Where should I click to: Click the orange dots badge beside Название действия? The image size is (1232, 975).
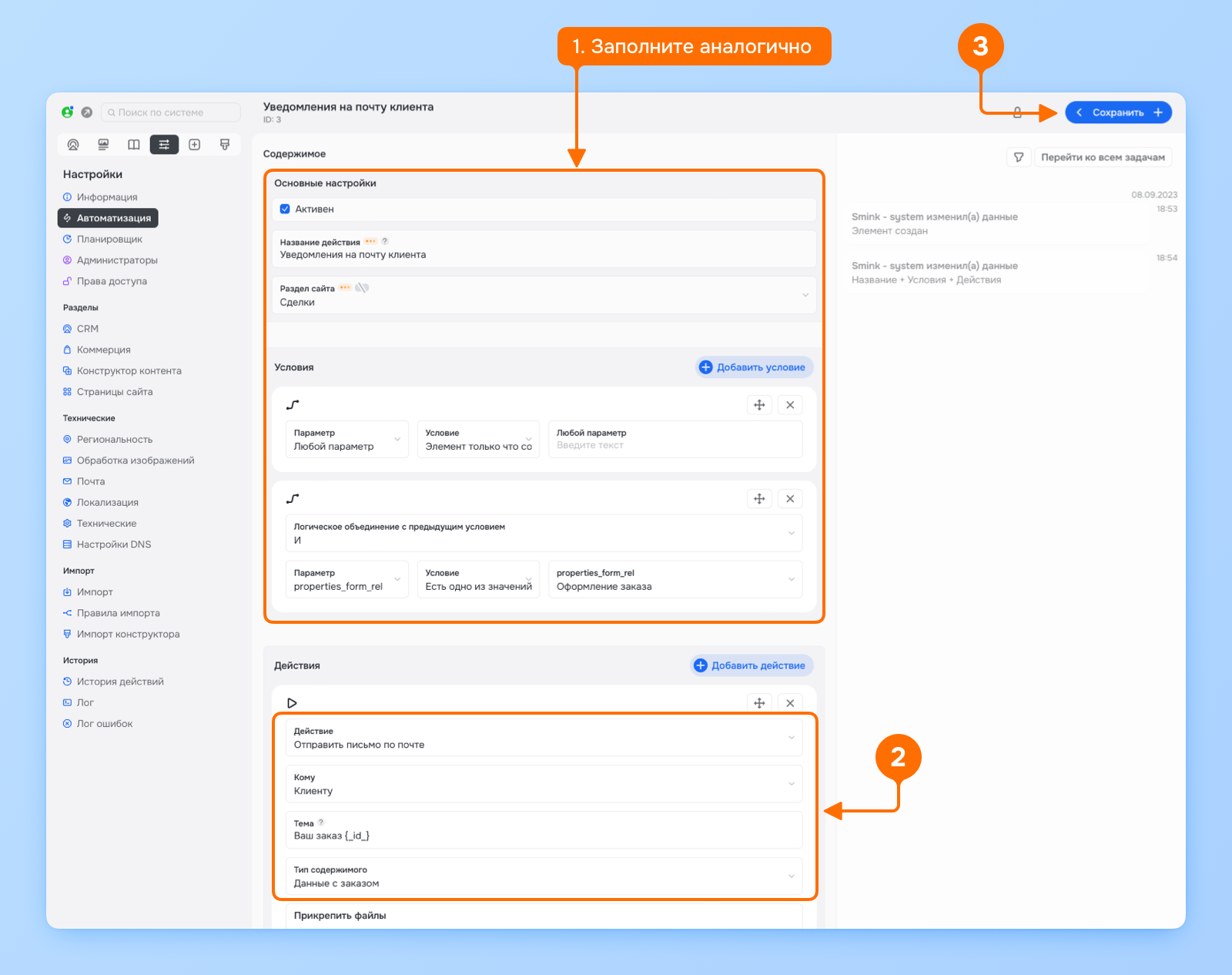[370, 242]
